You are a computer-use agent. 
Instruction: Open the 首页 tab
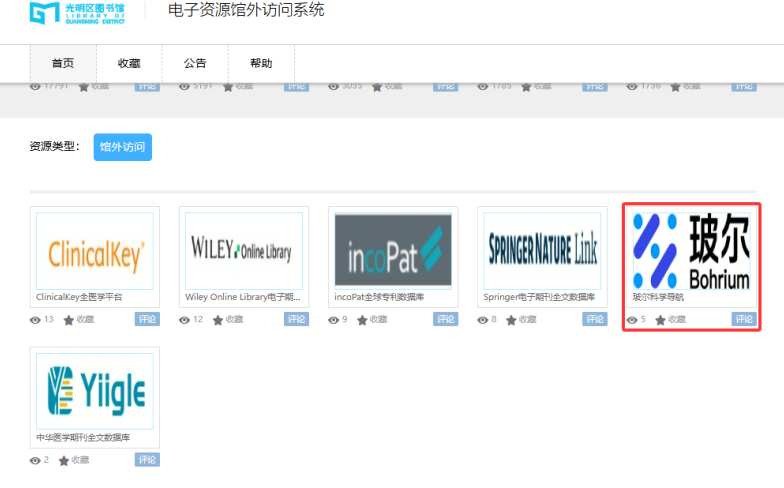click(63, 64)
